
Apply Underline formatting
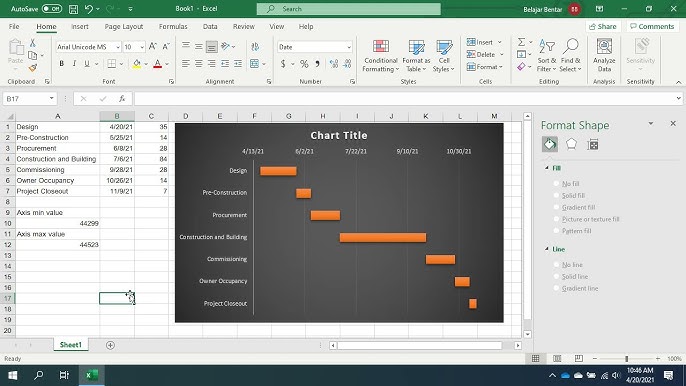coord(87,64)
